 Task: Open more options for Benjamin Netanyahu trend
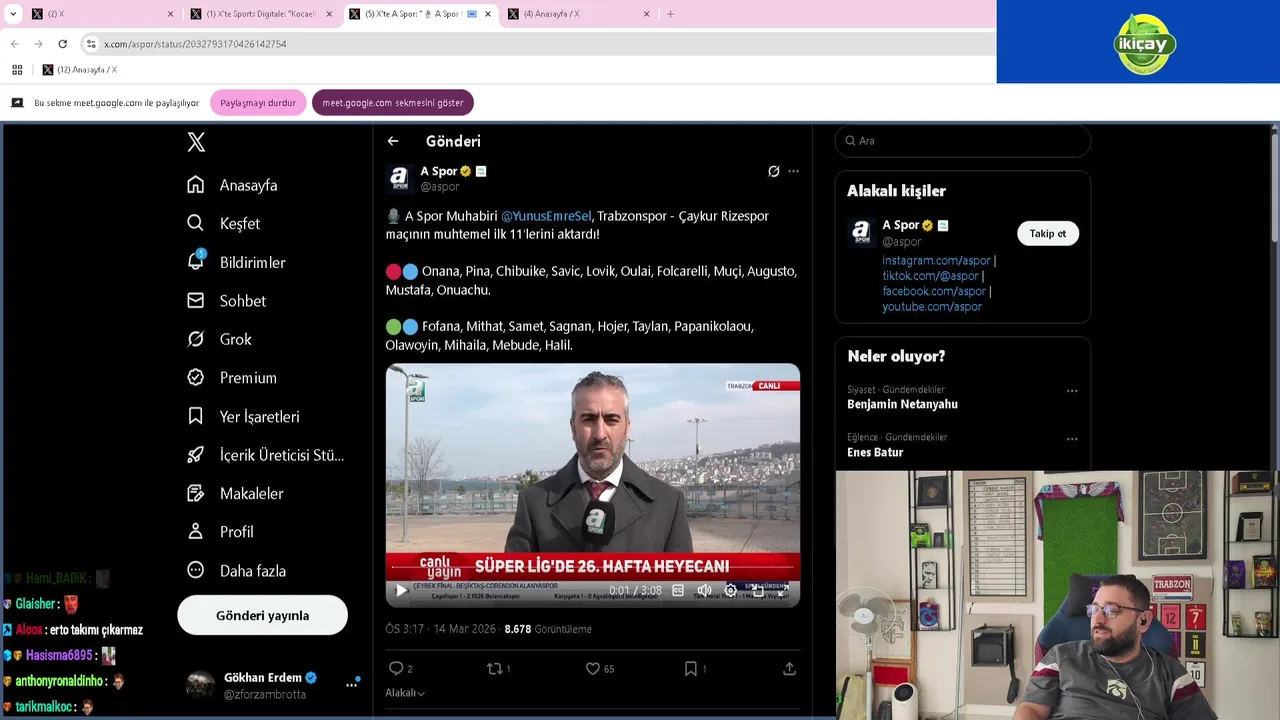pos(1072,391)
